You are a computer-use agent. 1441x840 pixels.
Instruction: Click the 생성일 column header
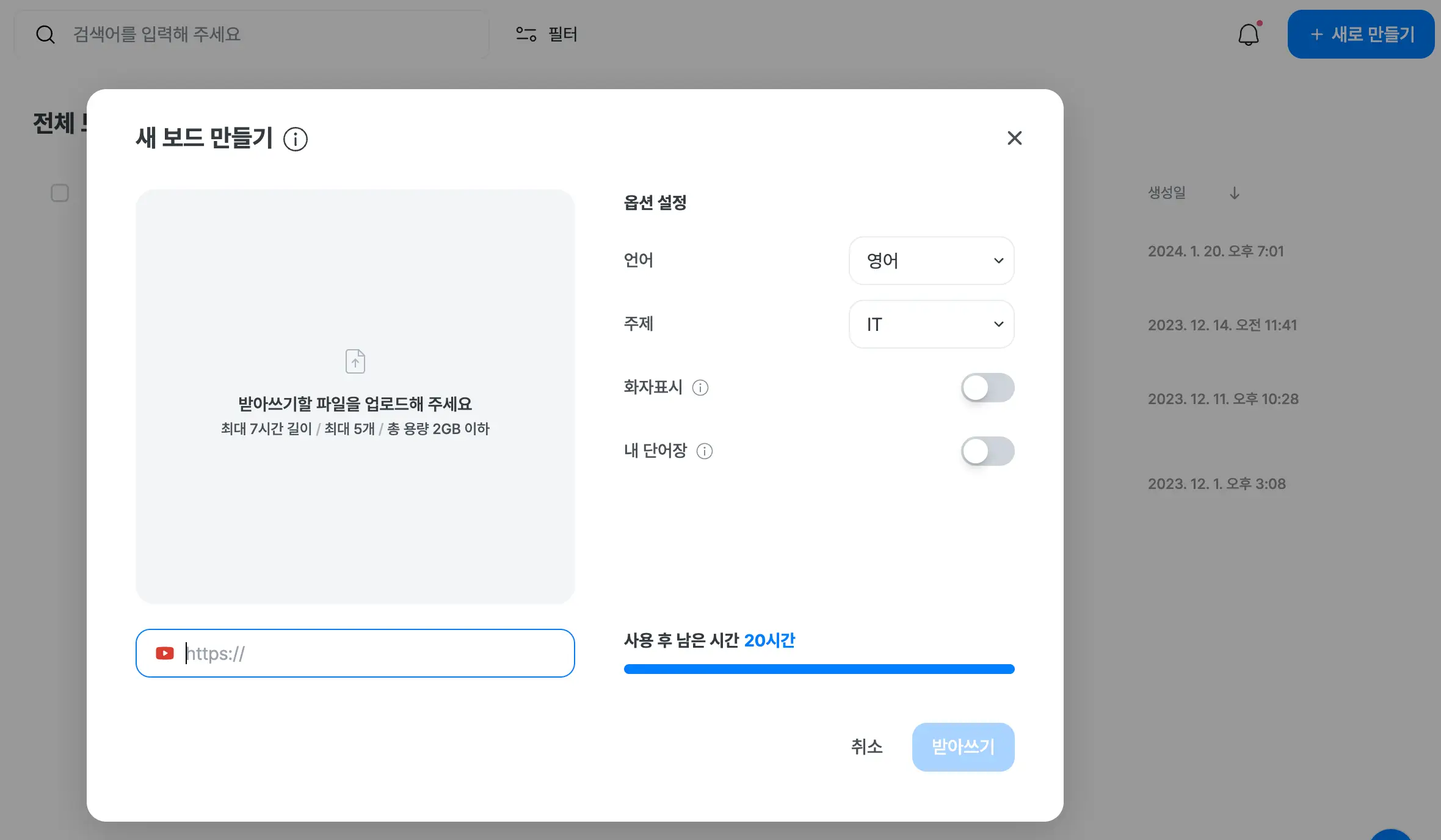[1167, 192]
